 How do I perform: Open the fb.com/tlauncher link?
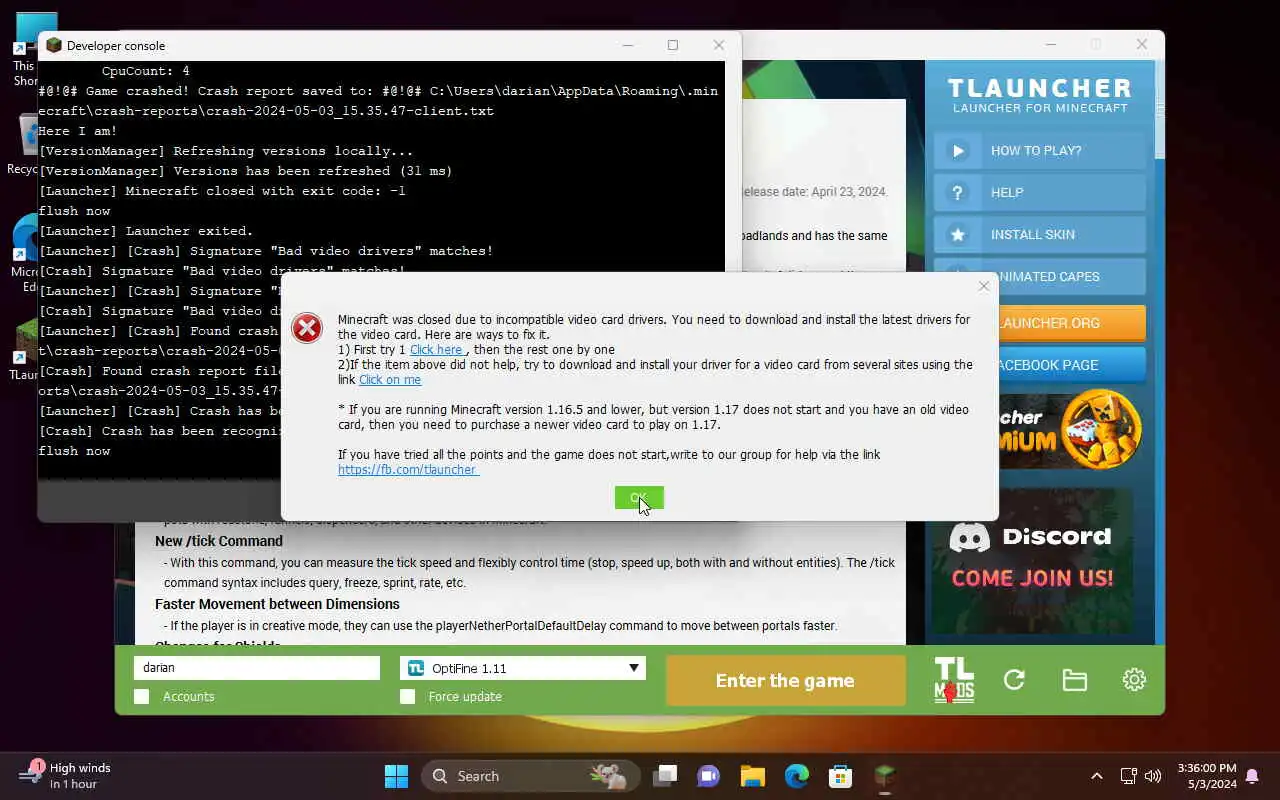408,470
